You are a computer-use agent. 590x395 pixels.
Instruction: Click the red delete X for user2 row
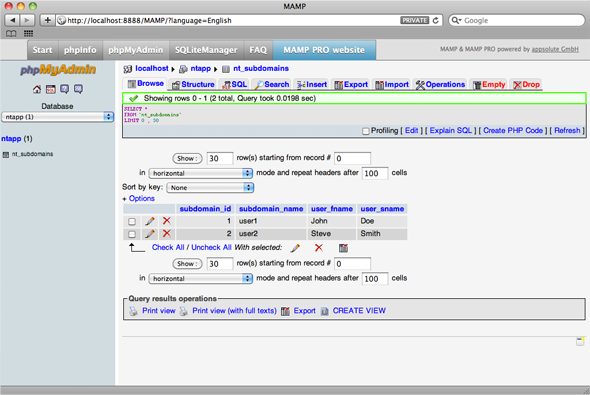pos(167,234)
